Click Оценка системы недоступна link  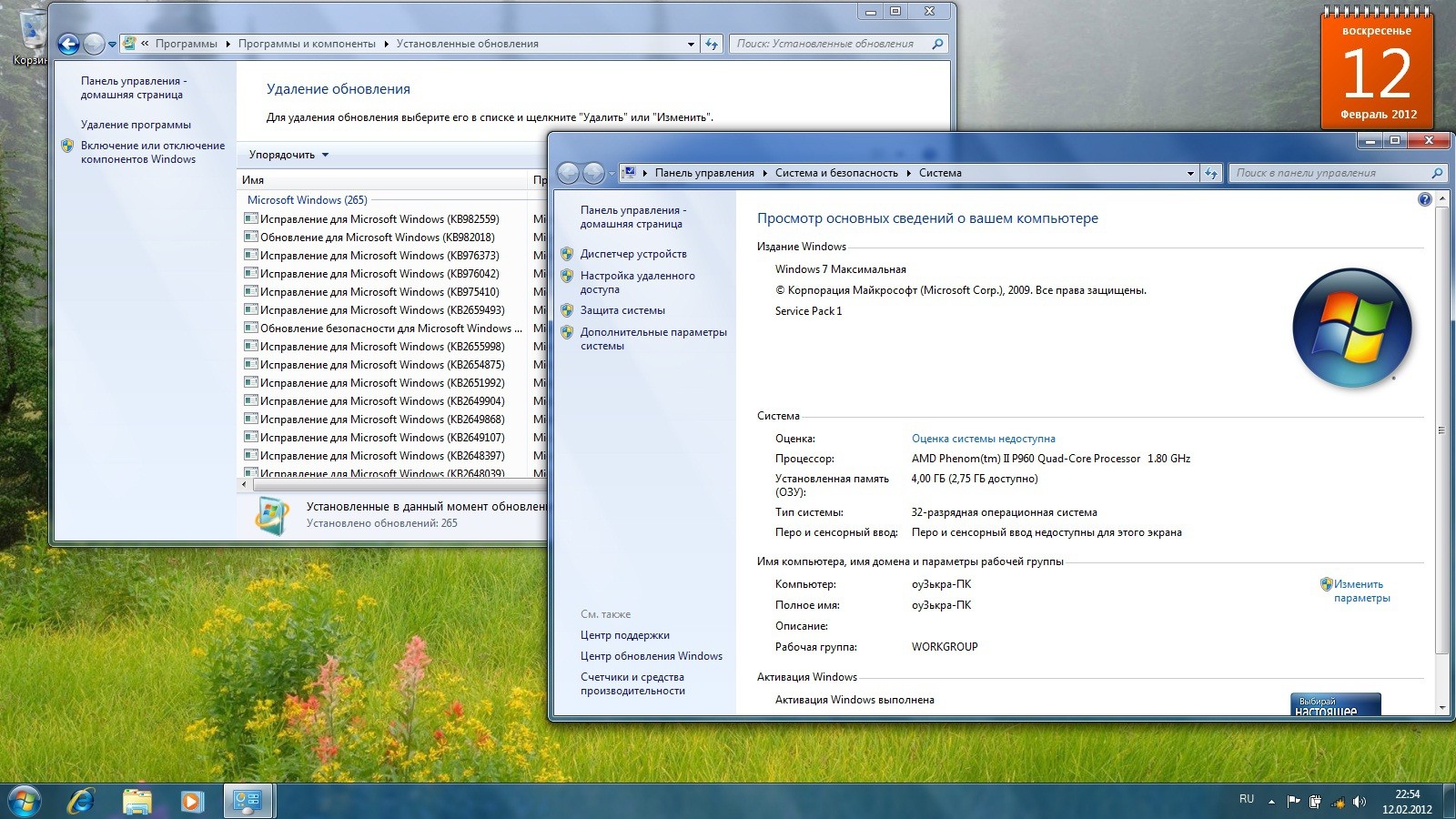click(x=984, y=439)
